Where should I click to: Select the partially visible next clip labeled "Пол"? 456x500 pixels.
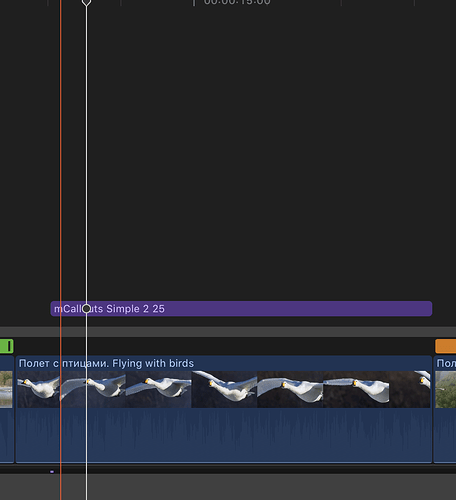point(445,409)
